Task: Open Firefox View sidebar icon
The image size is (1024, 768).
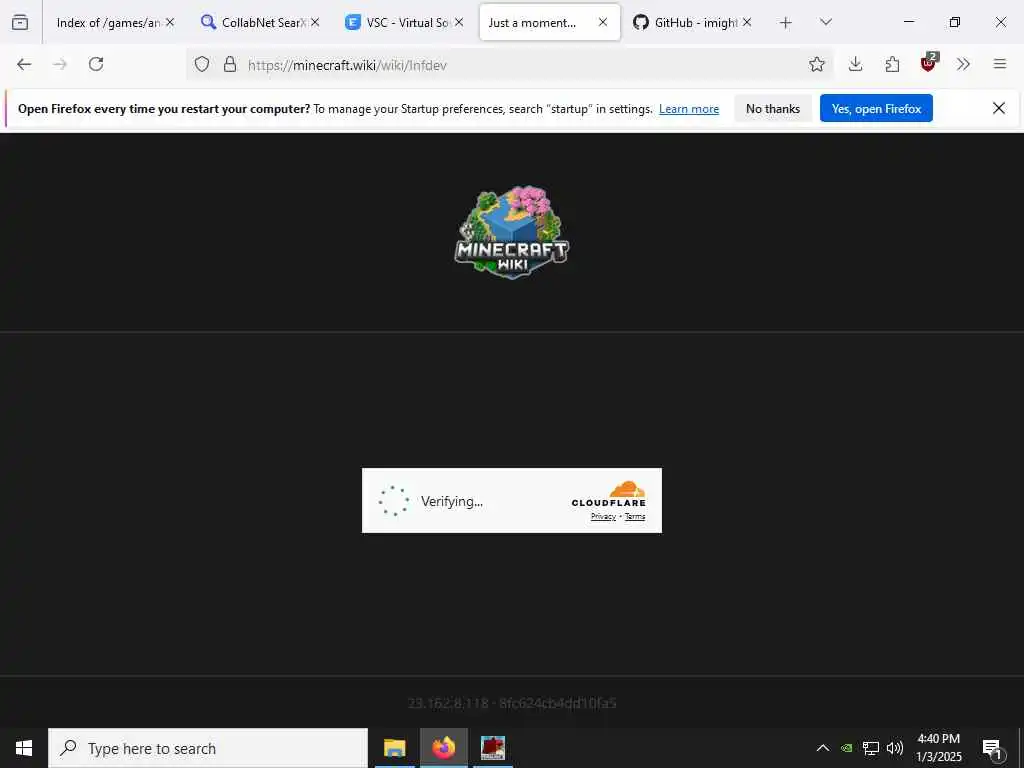Action: (x=20, y=22)
